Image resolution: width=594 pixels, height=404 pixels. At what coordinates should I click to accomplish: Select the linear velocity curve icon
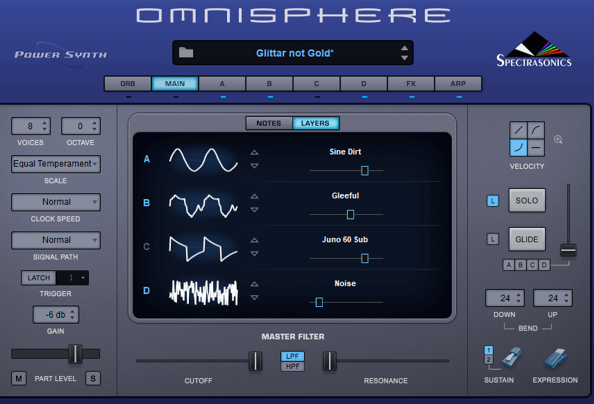click(518, 130)
